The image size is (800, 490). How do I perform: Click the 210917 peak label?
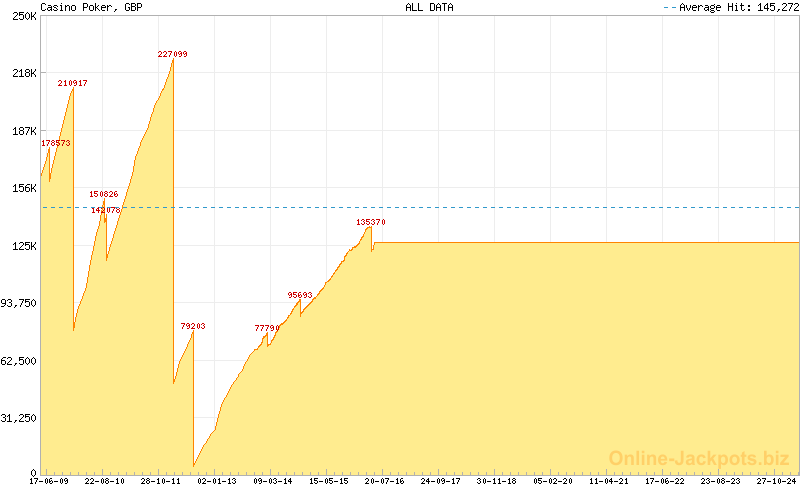click(72, 83)
